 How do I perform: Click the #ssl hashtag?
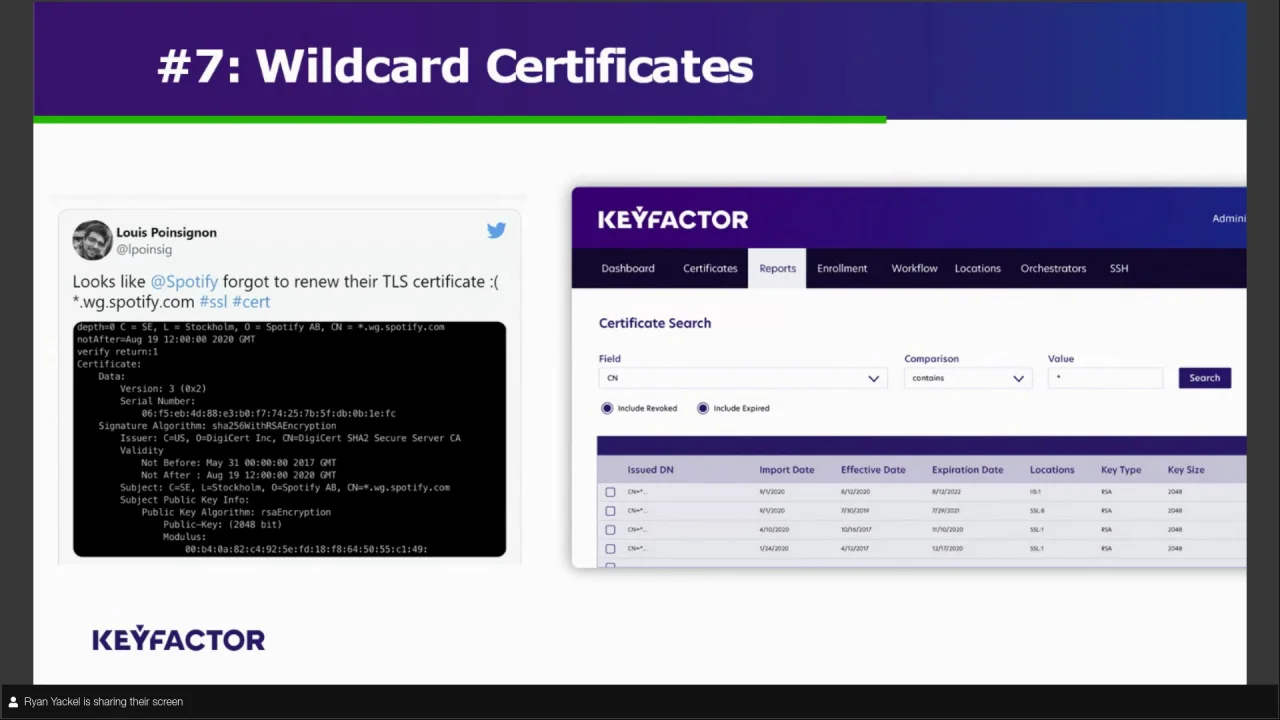(213, 301)
